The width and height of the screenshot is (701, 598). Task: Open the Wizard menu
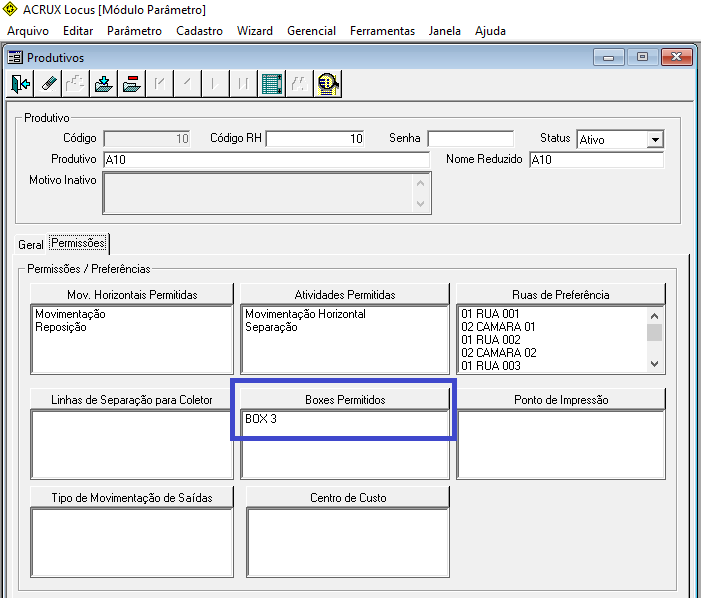click(255, 31)
